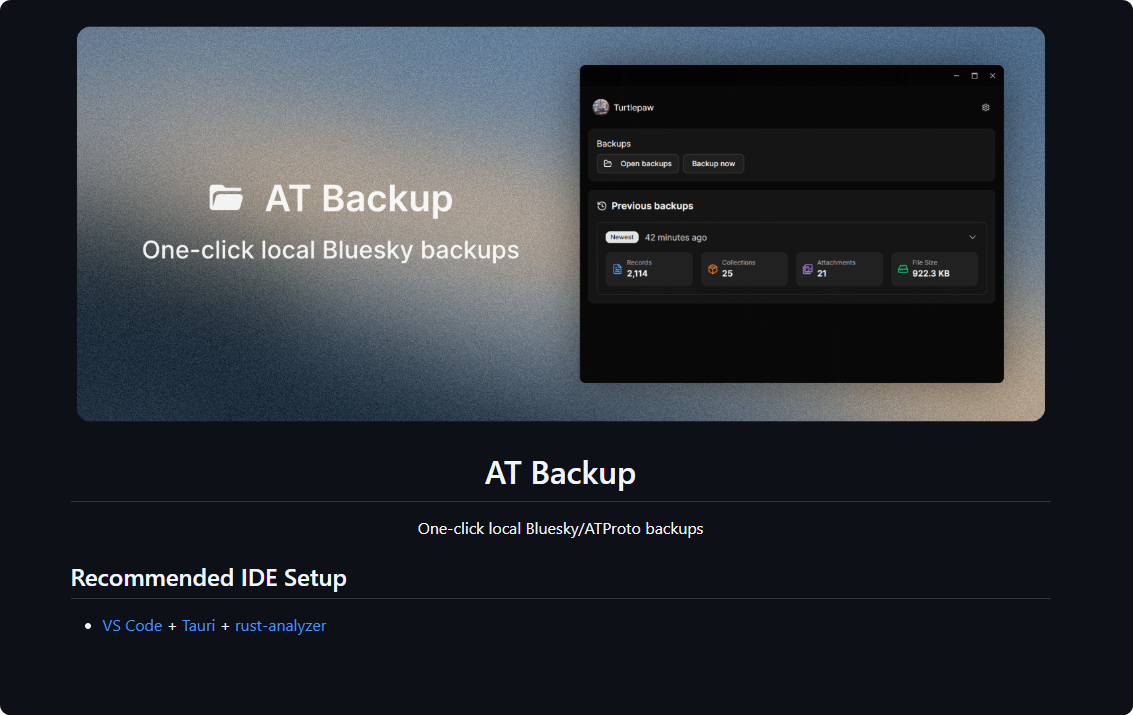Click the AT Backup page heading
Image resolution: width=1133 pixels, height=715 pixels.
[560, 473]
